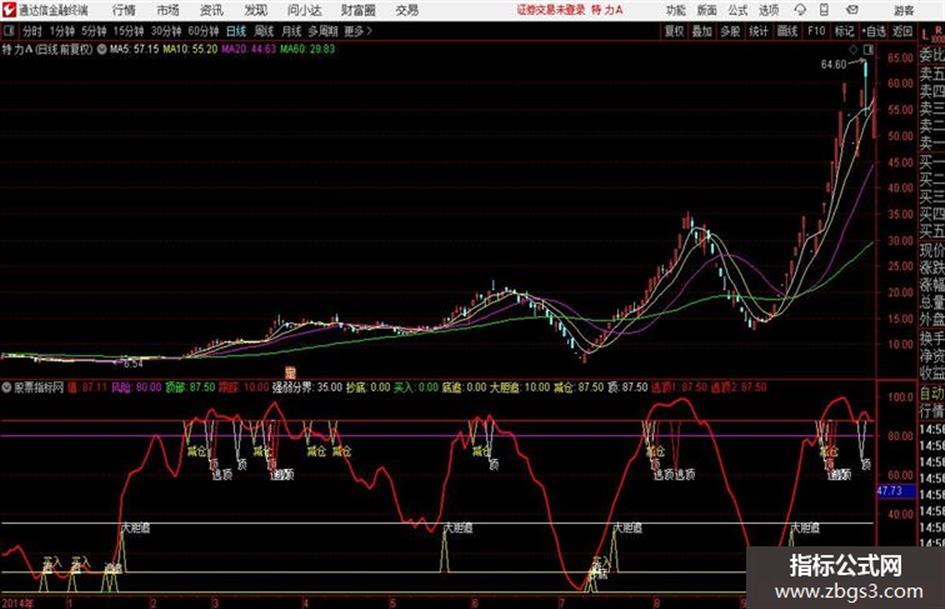The height and width of the screenshot is (609, 945).
Task: Open the 交易 menu
Action: 407,10
